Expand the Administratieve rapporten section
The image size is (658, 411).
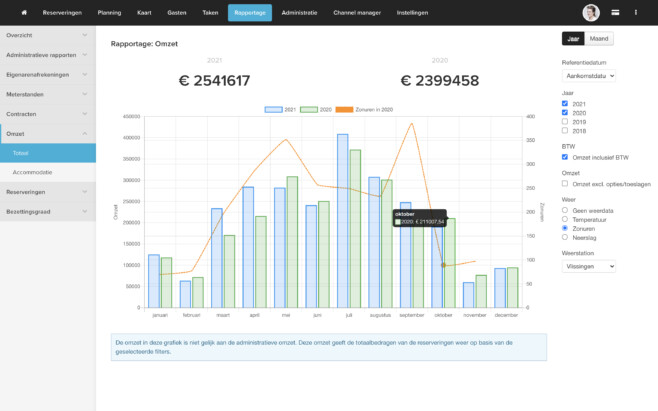[85, 53]
